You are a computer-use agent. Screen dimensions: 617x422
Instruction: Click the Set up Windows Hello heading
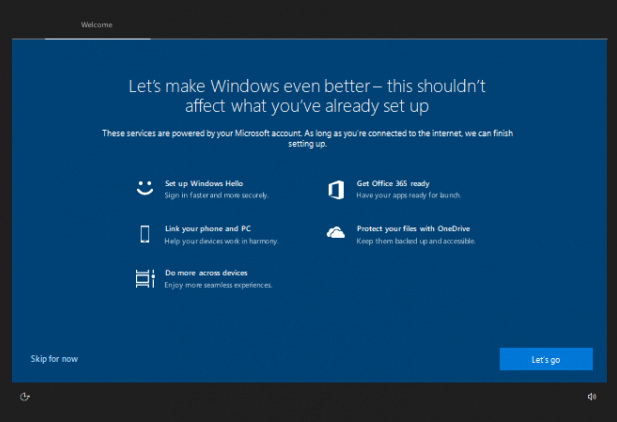pyautogui.click(x=204, y=183)
